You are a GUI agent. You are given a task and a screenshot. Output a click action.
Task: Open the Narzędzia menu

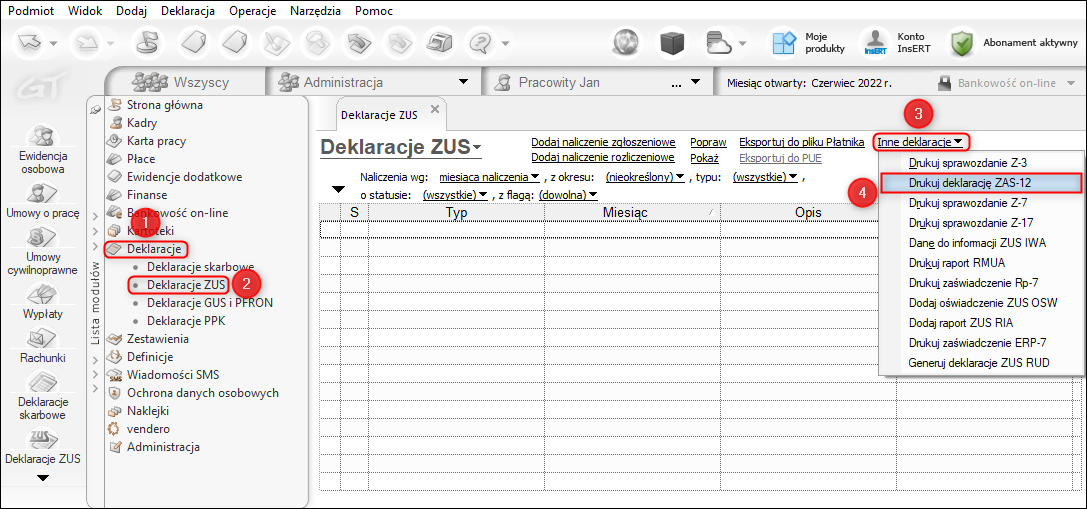(x=315, y=11)
